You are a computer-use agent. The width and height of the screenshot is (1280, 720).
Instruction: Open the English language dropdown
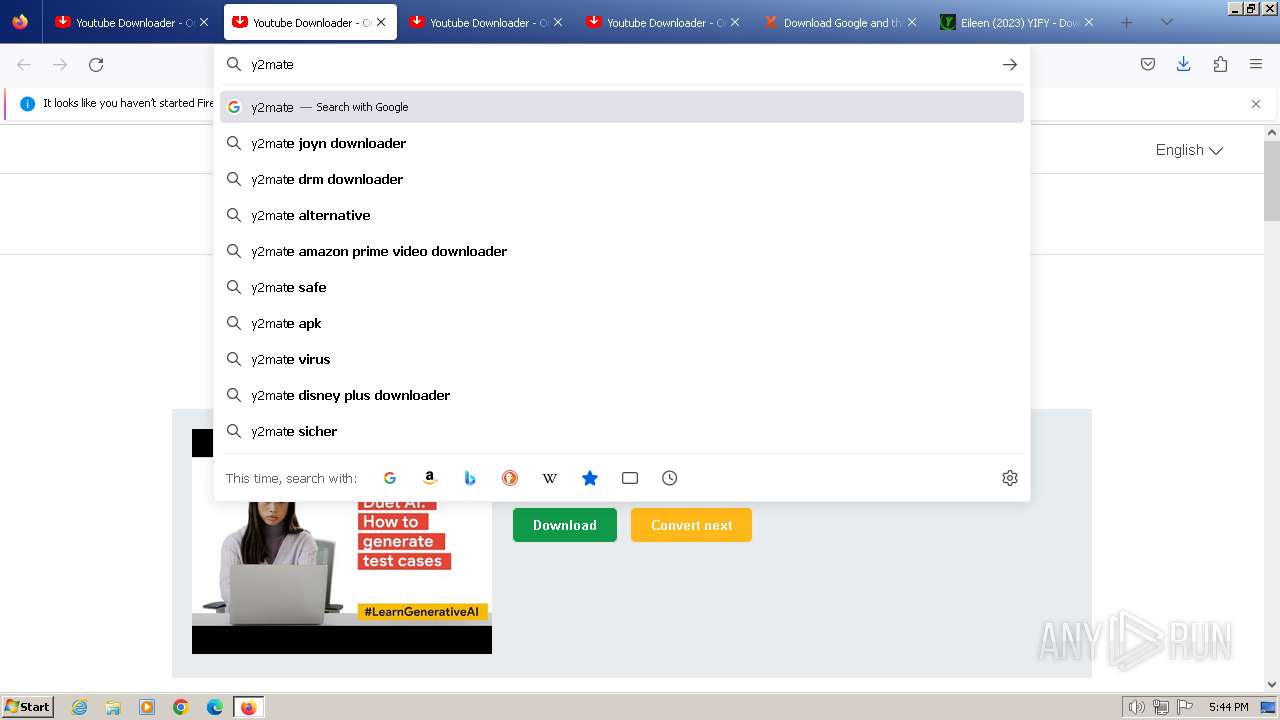pos(1189,150)
